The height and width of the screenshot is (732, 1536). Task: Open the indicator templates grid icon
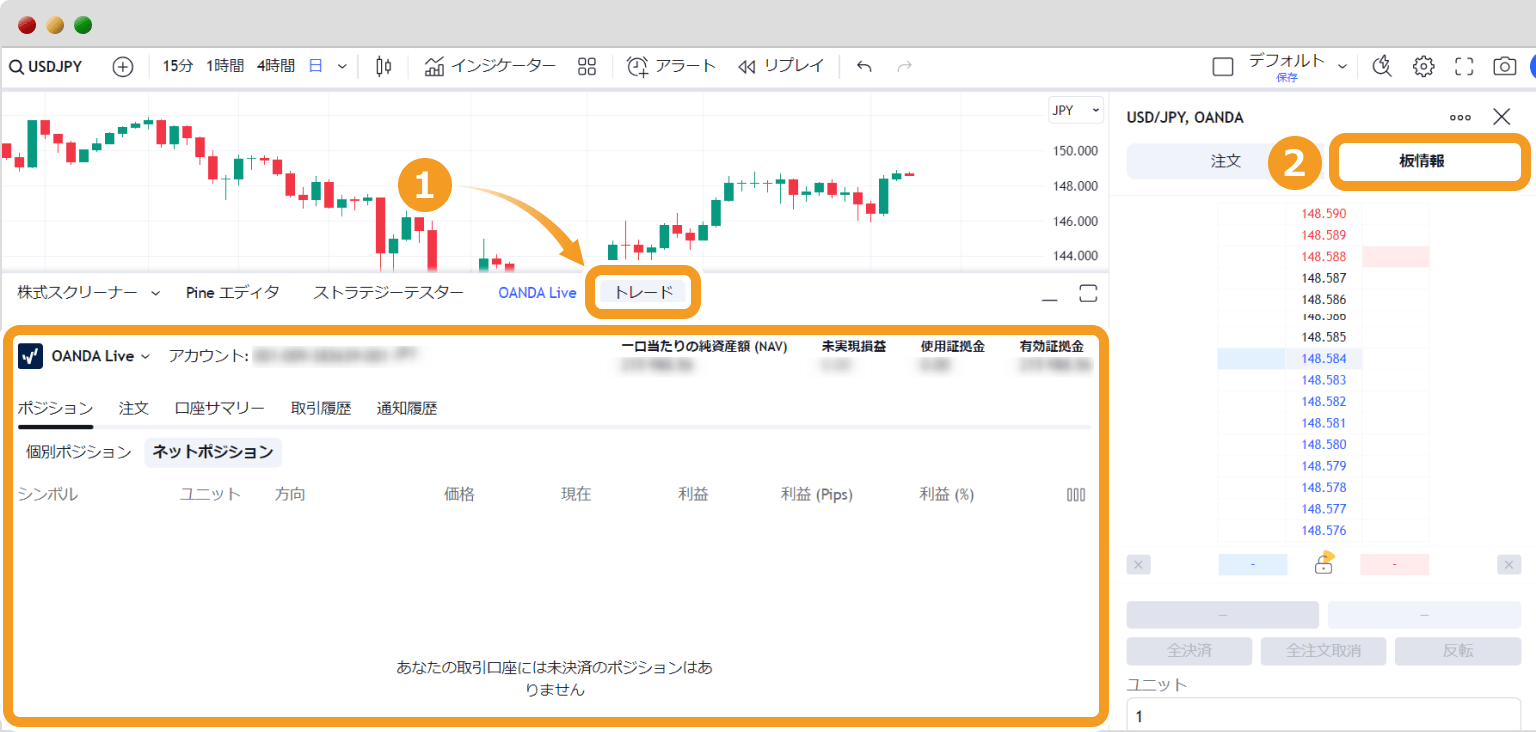click(x=587, y=67)
